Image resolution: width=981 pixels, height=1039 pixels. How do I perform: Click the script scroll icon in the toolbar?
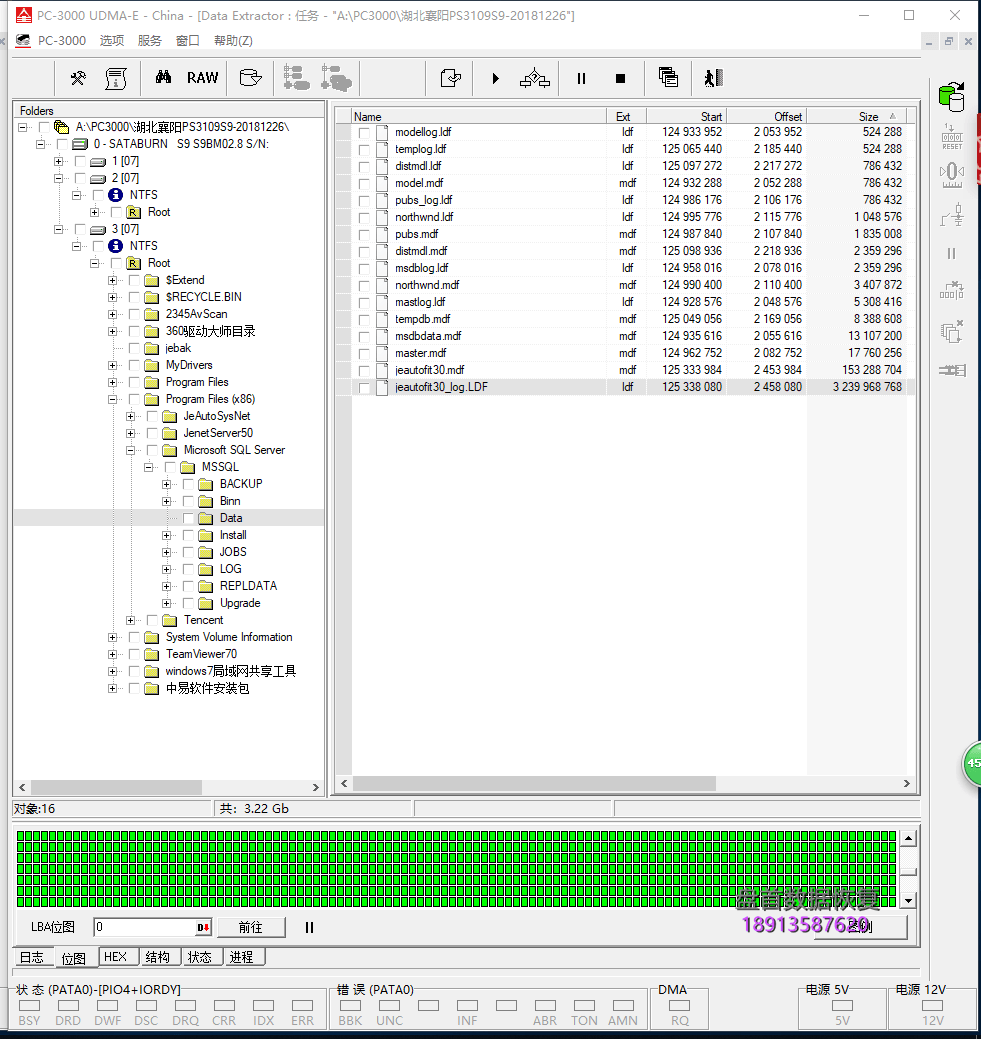(x=116, y=78)
